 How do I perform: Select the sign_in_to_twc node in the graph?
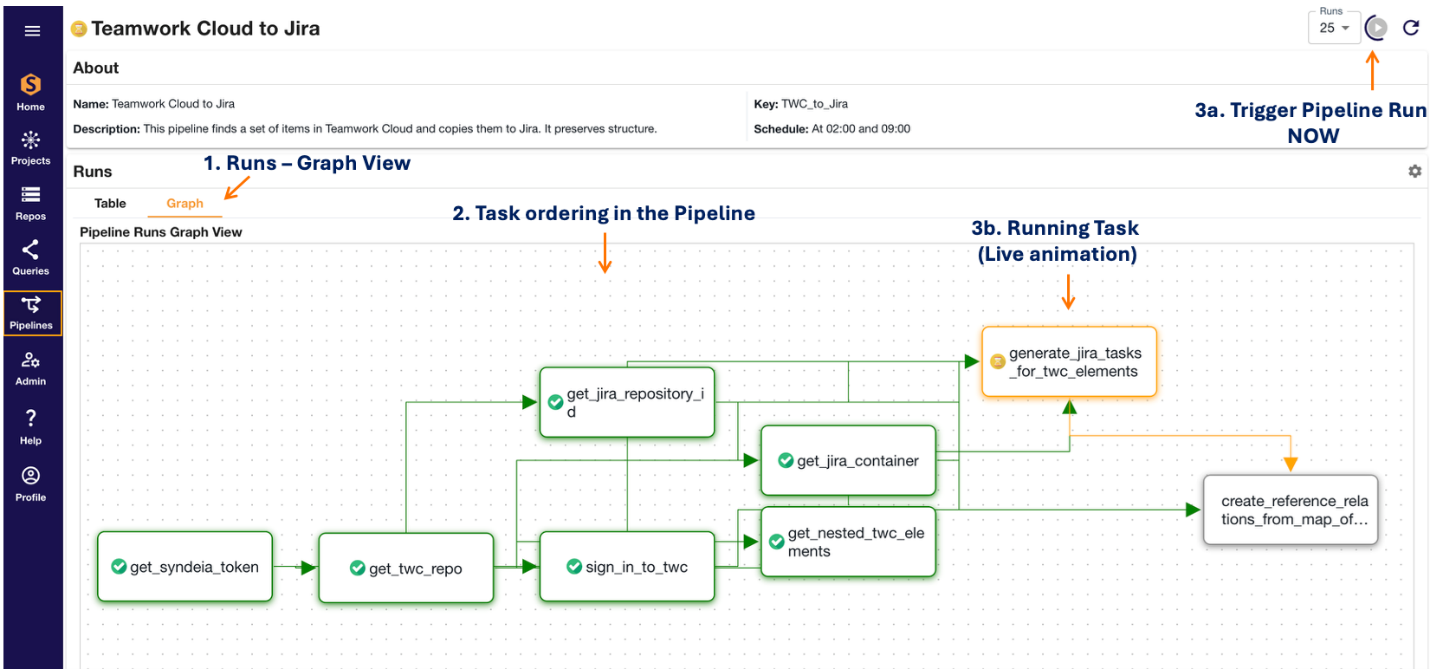coord(627,567)
